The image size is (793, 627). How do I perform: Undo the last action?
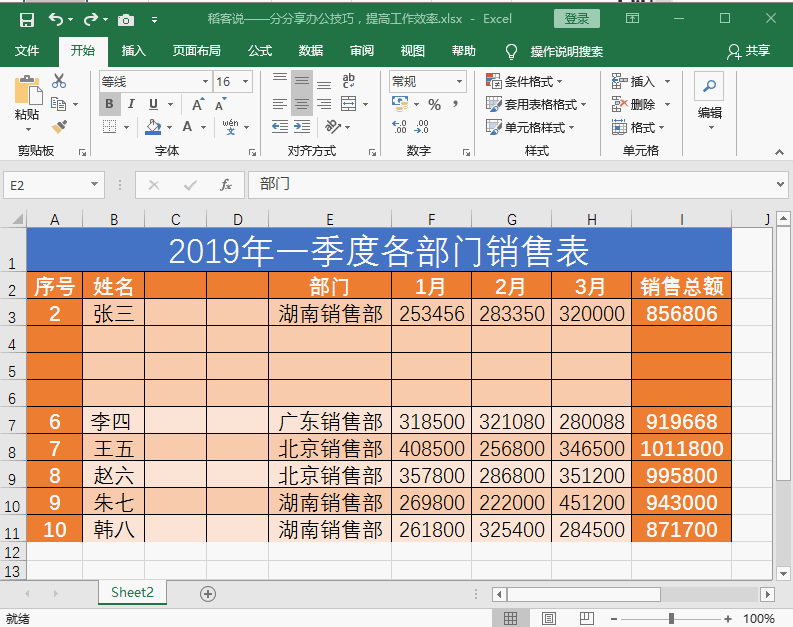tap(56, 19)
